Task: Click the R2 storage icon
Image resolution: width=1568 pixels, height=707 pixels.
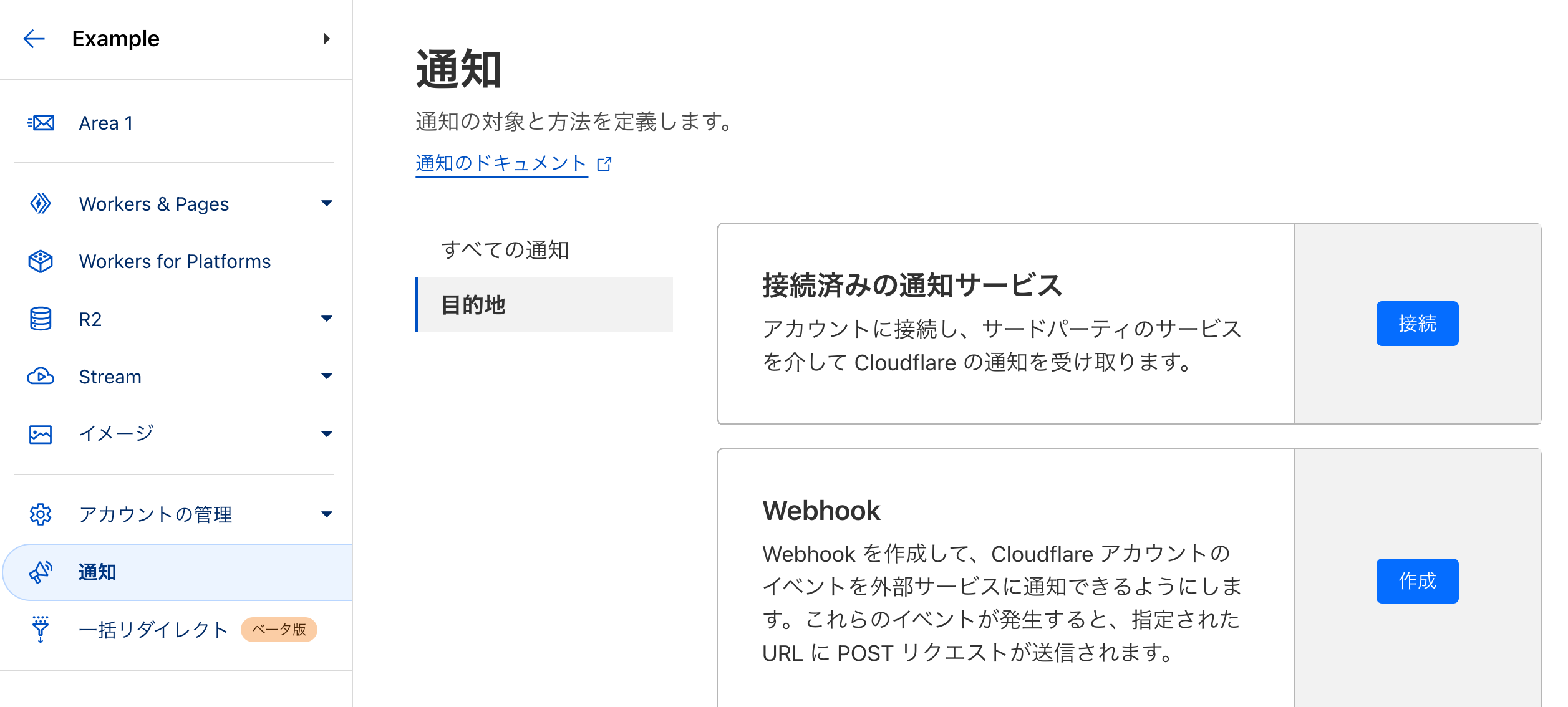Action: point(40,319)
